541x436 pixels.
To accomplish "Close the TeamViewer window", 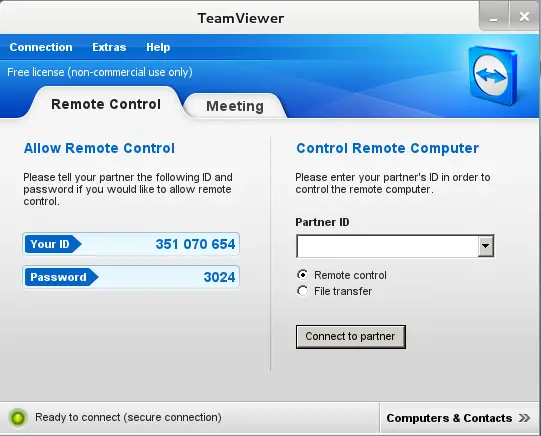I will coord(524,17).
